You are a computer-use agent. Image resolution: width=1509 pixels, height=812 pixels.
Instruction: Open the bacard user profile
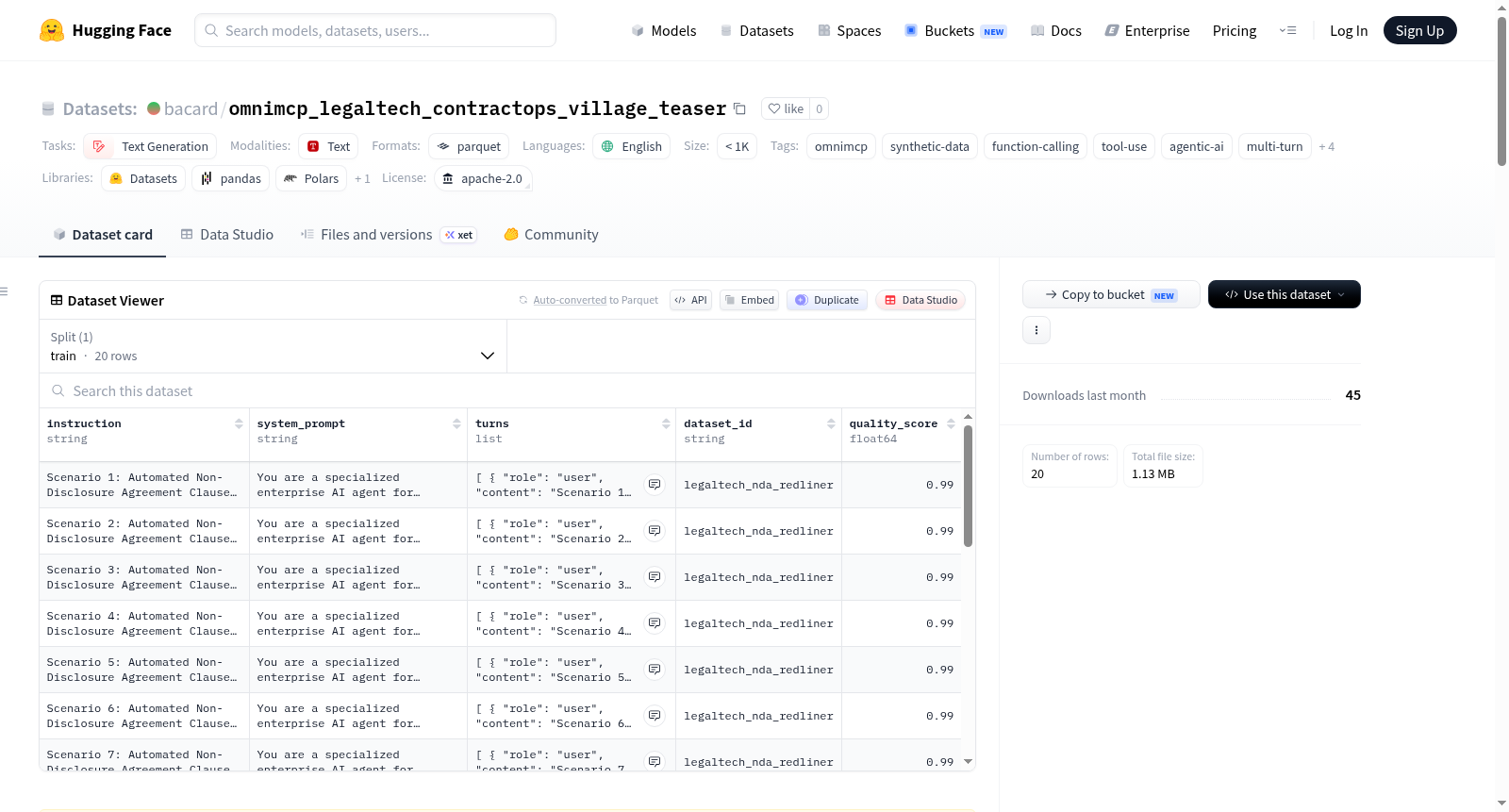coord(191,108)
